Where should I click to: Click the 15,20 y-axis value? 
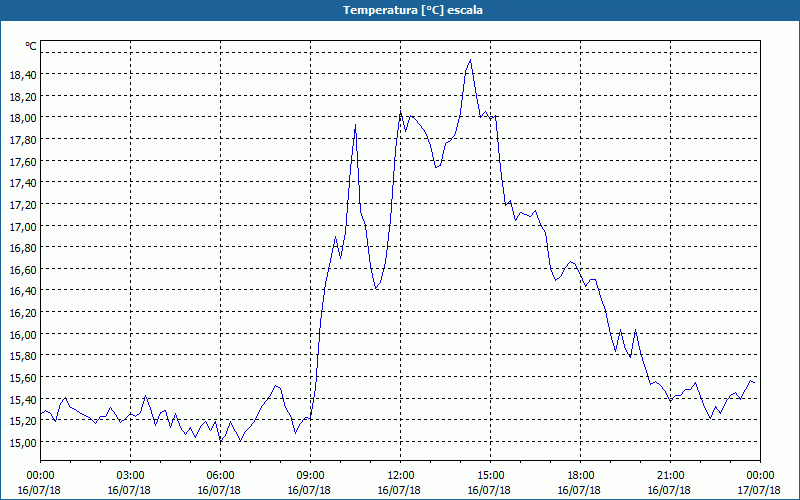point(23,420)
